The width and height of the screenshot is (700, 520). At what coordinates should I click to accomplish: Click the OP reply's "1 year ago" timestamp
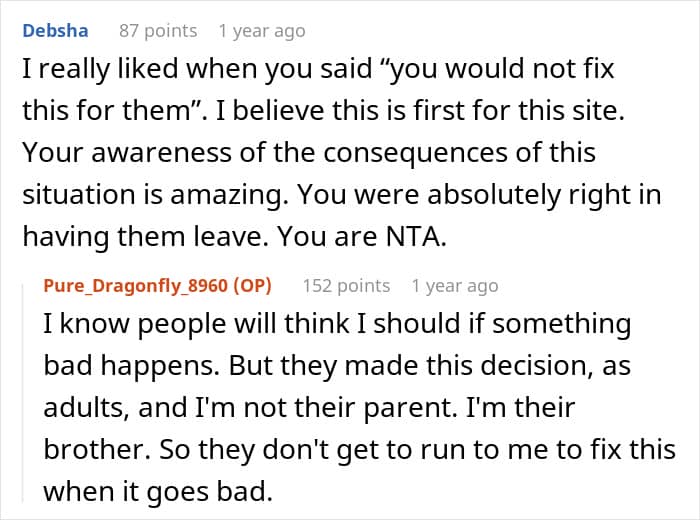pos(454,286)
